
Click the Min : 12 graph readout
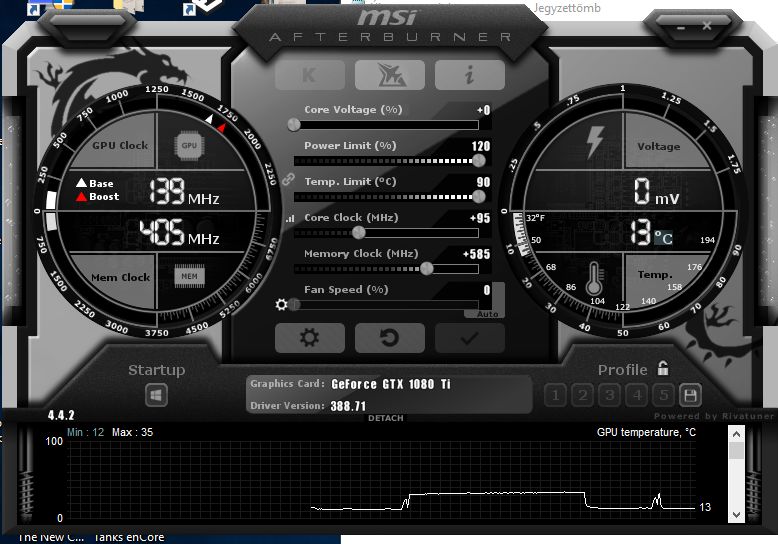85,432
